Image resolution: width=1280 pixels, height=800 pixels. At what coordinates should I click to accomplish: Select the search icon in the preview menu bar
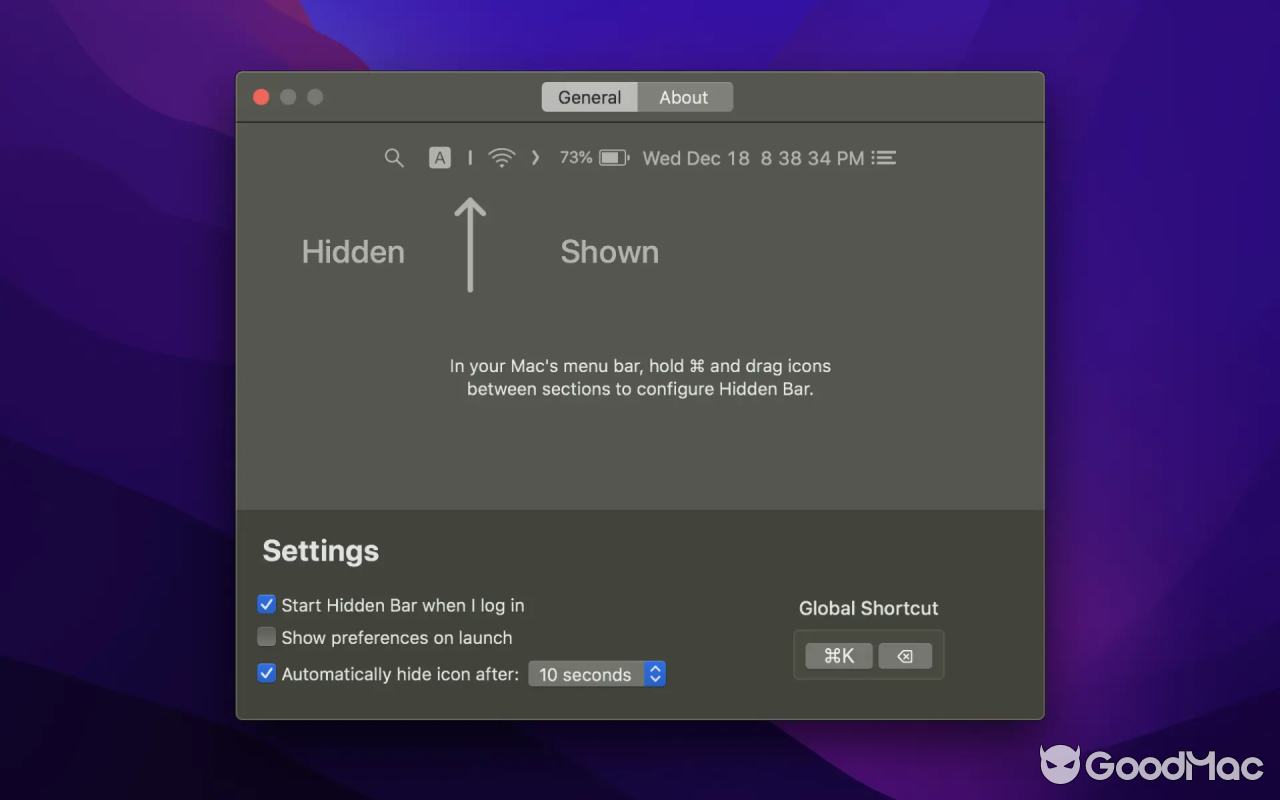point(394,157)
